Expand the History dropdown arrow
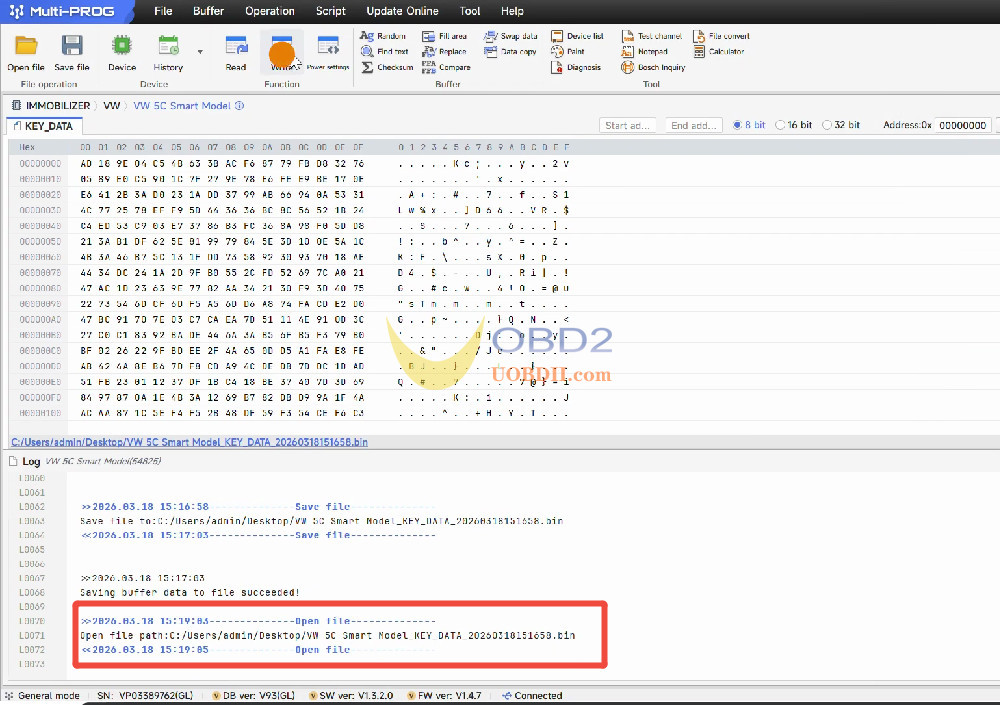Image resolution: width=1000 pixels, height=705 pixels. 199,50
